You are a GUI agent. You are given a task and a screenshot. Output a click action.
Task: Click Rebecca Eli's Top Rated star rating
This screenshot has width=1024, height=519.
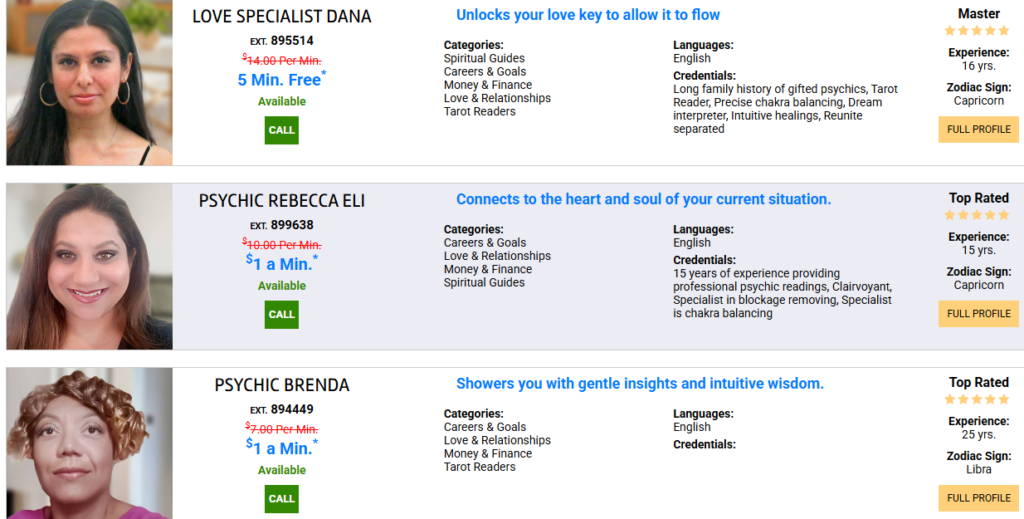tap(978, 215)
